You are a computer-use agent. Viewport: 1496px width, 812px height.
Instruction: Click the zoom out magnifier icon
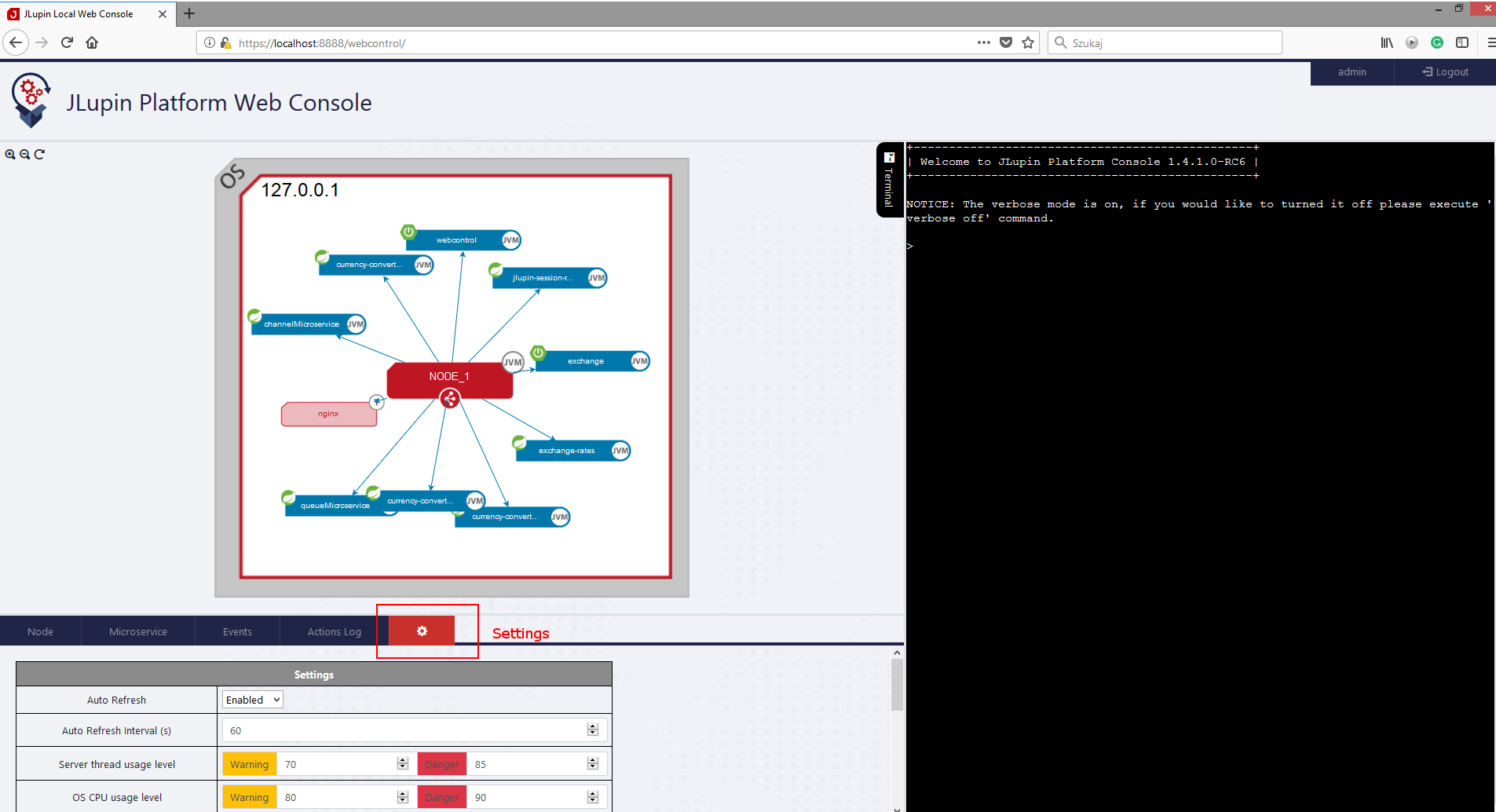(x=25, y=155)
